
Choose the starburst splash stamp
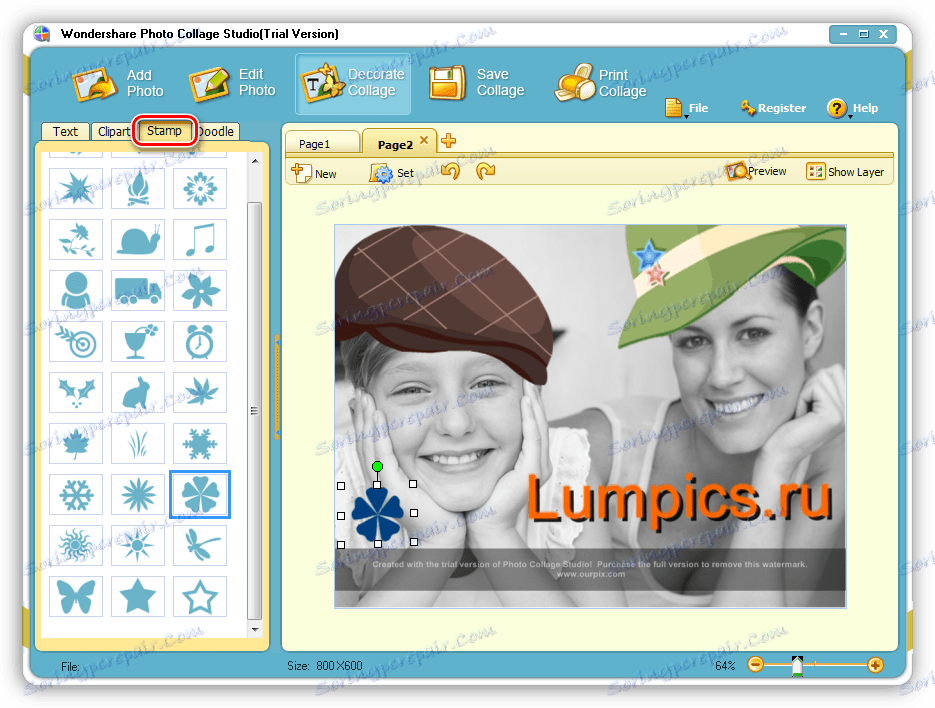pyautogui.click(x=76, y=188)
